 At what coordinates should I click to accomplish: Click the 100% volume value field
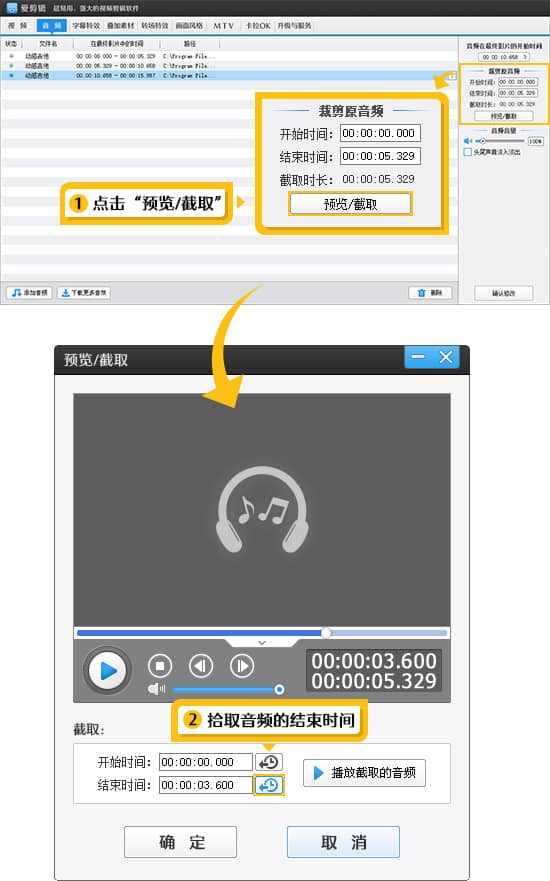[x=535, y=141]
